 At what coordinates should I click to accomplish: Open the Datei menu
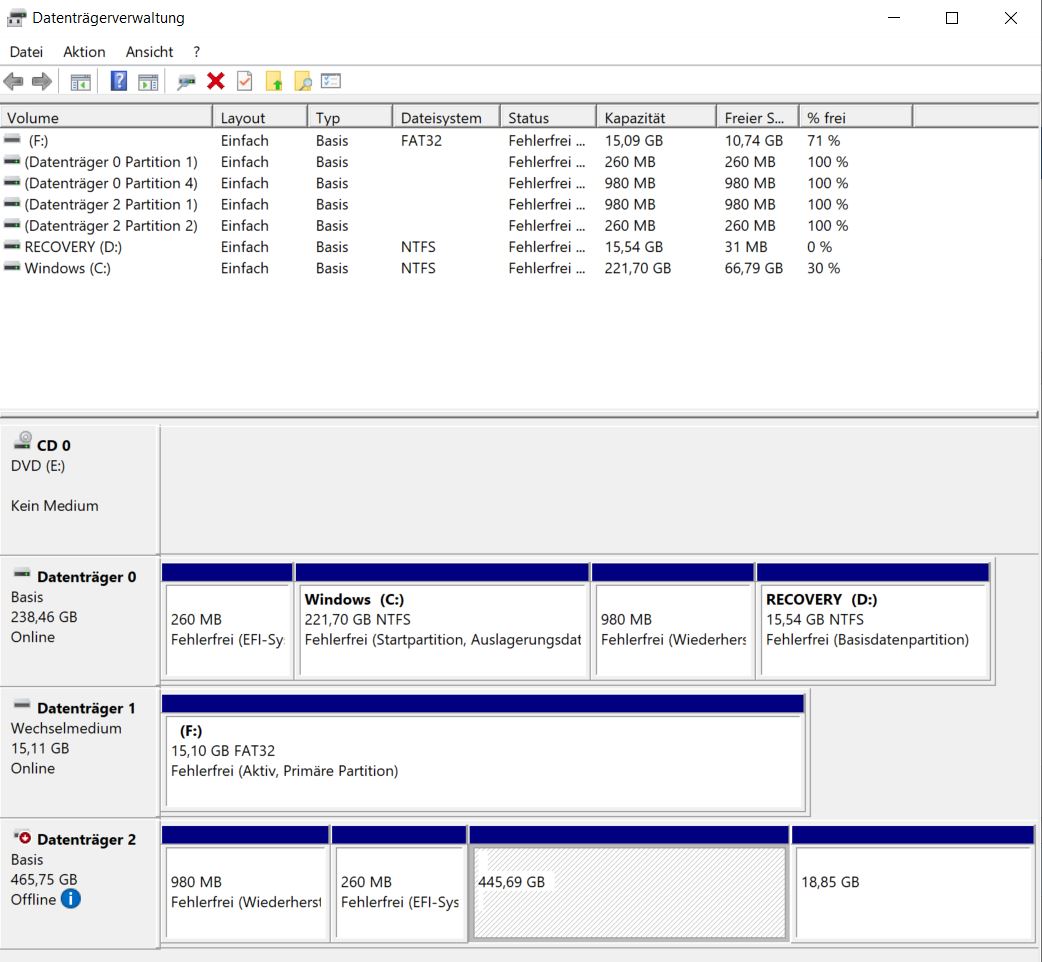click(x=26, y=52)
